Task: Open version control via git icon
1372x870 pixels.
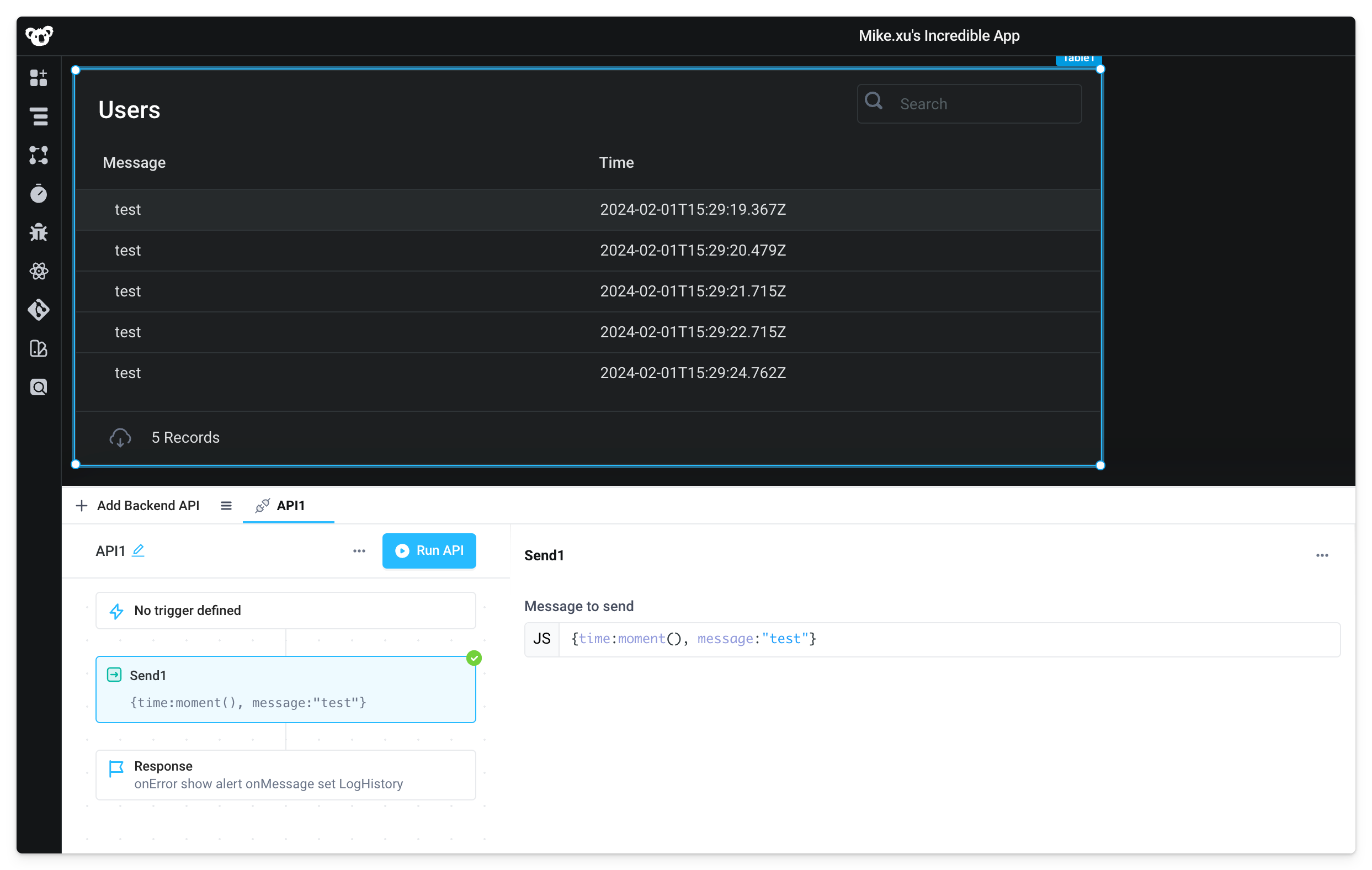Action: 38,310
